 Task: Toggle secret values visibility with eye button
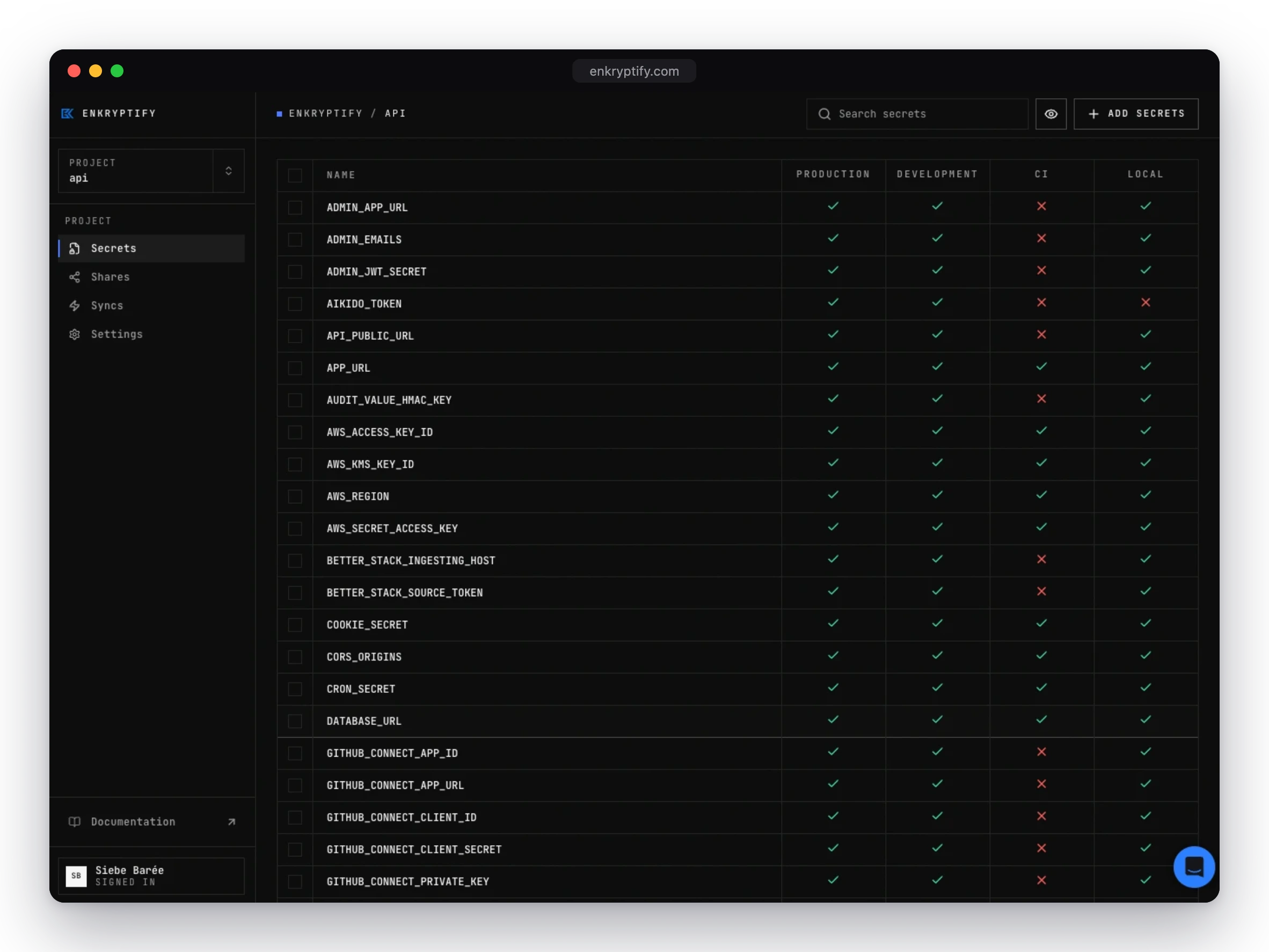click(x=1051, y=114)
